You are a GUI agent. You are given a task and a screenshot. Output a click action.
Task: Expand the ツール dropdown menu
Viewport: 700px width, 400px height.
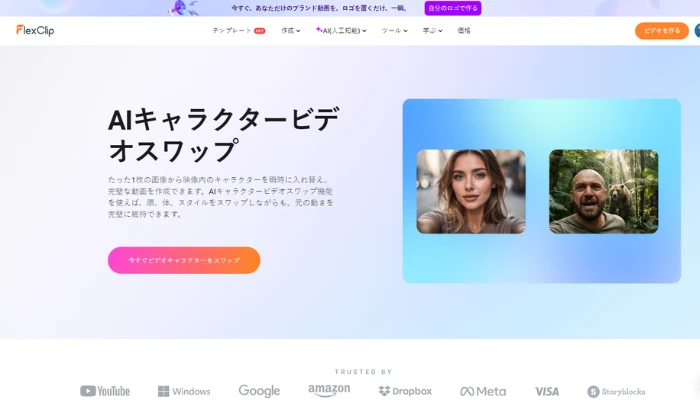[394, 30]
